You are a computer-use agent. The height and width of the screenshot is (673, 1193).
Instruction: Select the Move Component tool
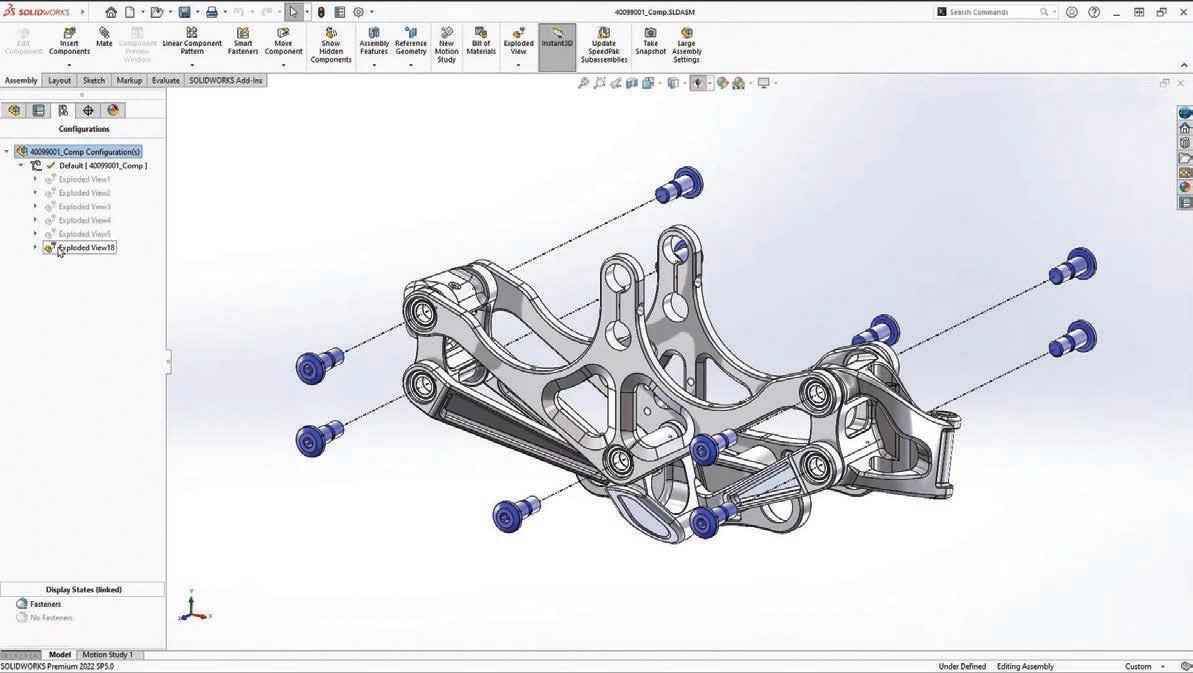tap(283, 41)
